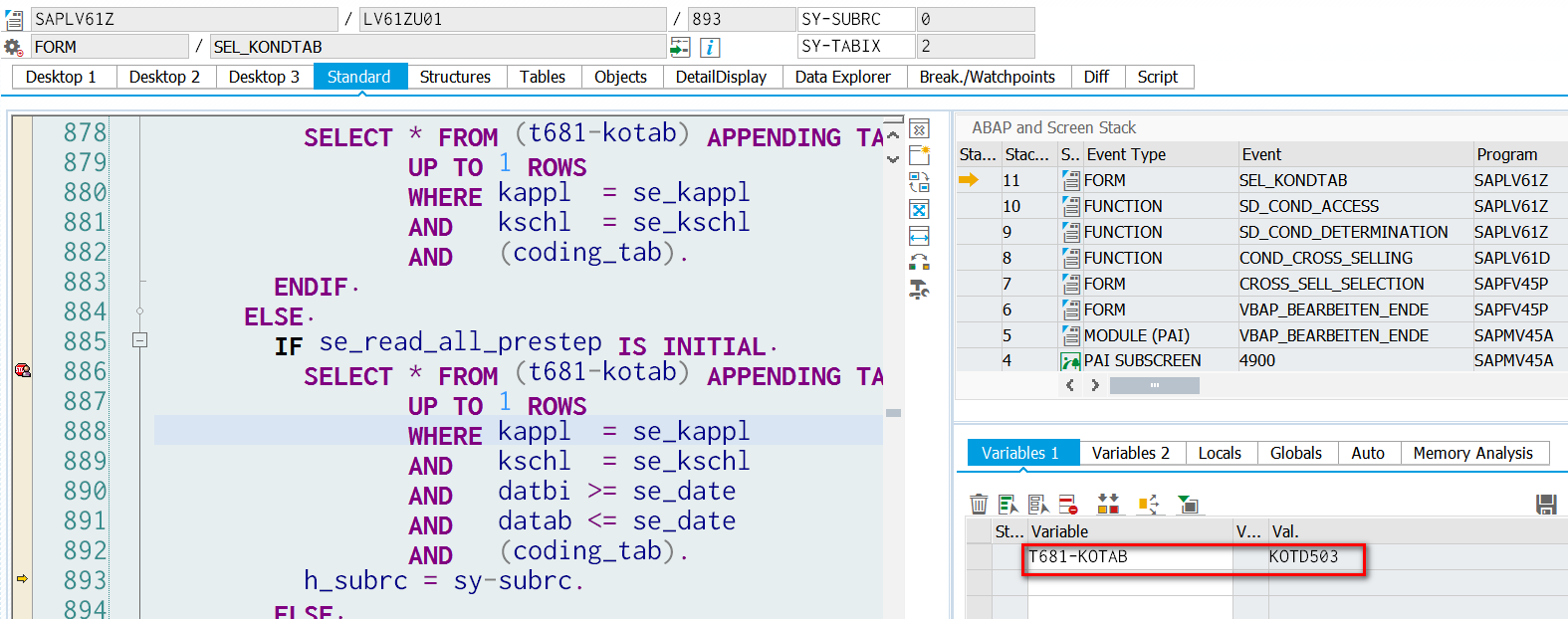The width and height of the screenshot is (1568, 619).
Task: Click the delete row icon with red minus
Action: click(x=1068, y=505)
